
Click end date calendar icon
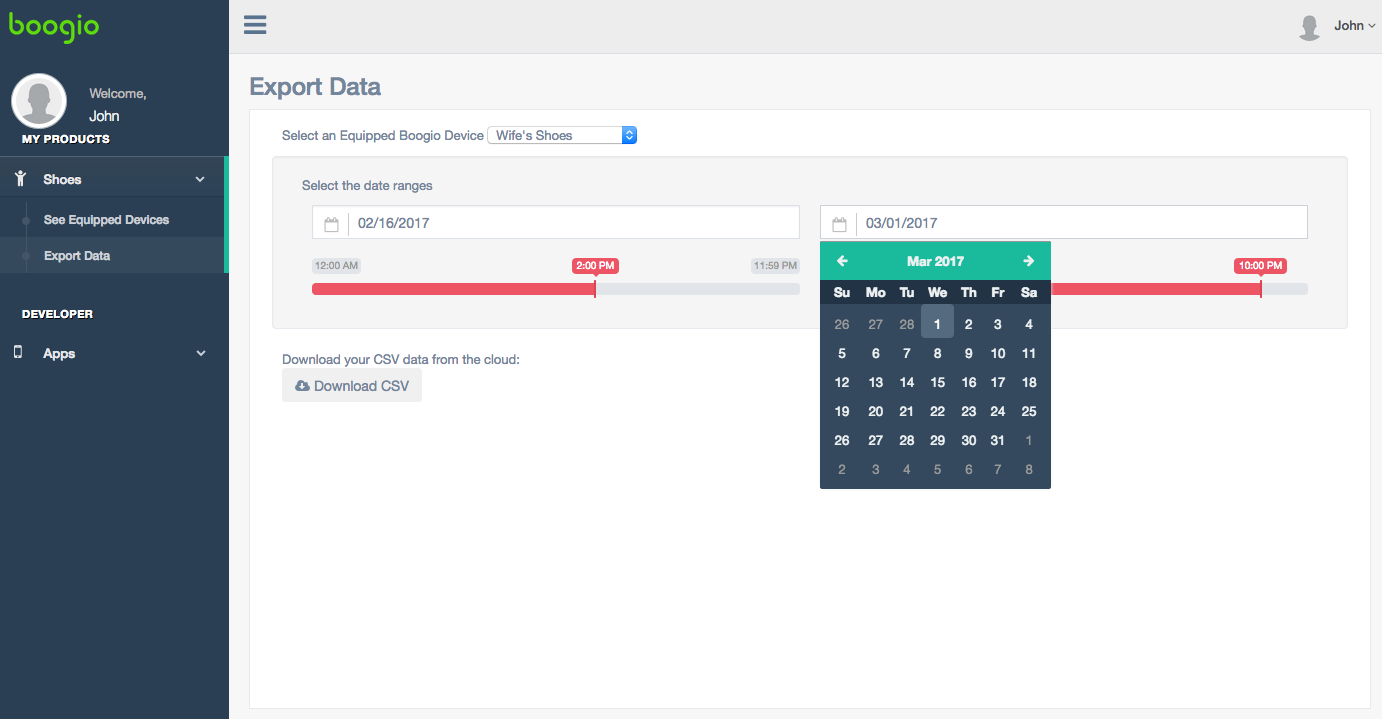coord(839,223)
